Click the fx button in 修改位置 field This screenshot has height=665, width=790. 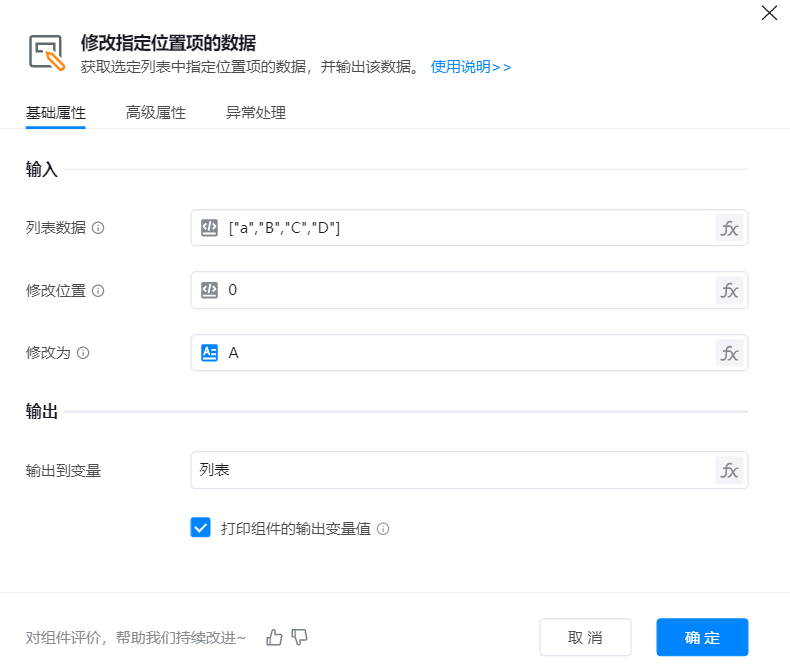(729, 291)
